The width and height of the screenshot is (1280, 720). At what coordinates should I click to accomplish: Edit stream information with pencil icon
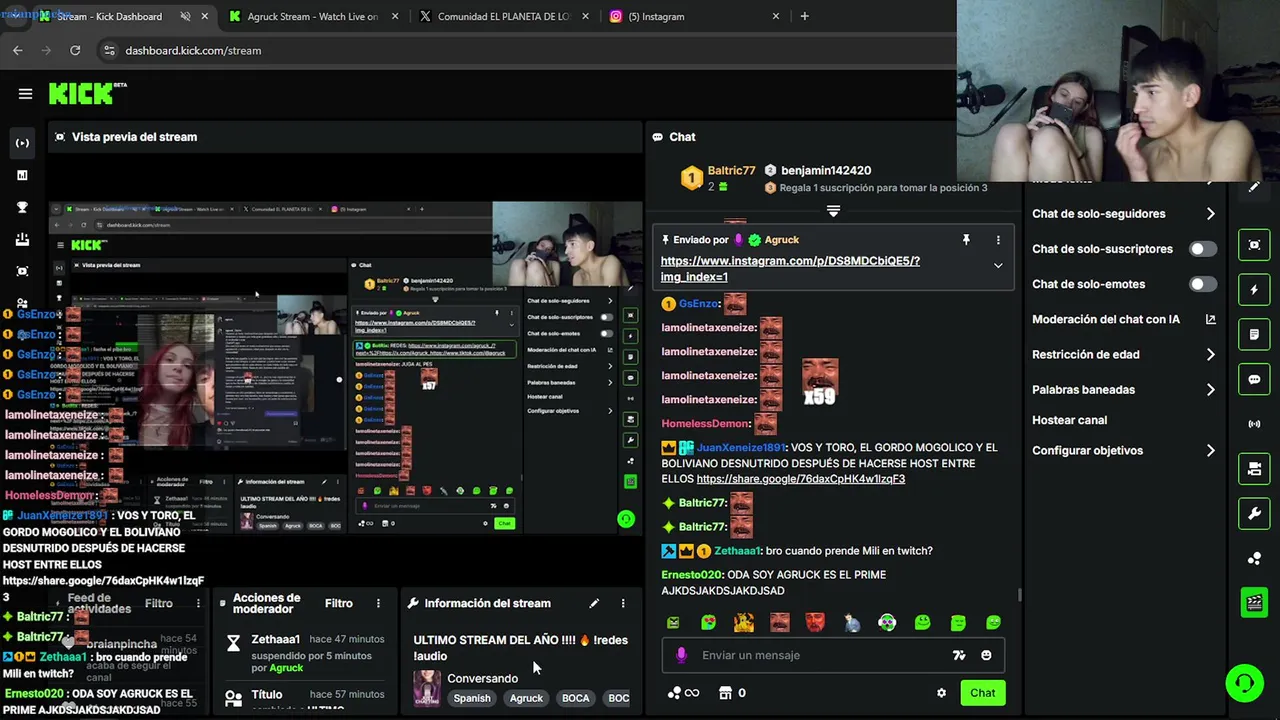[x=594, y=603]
